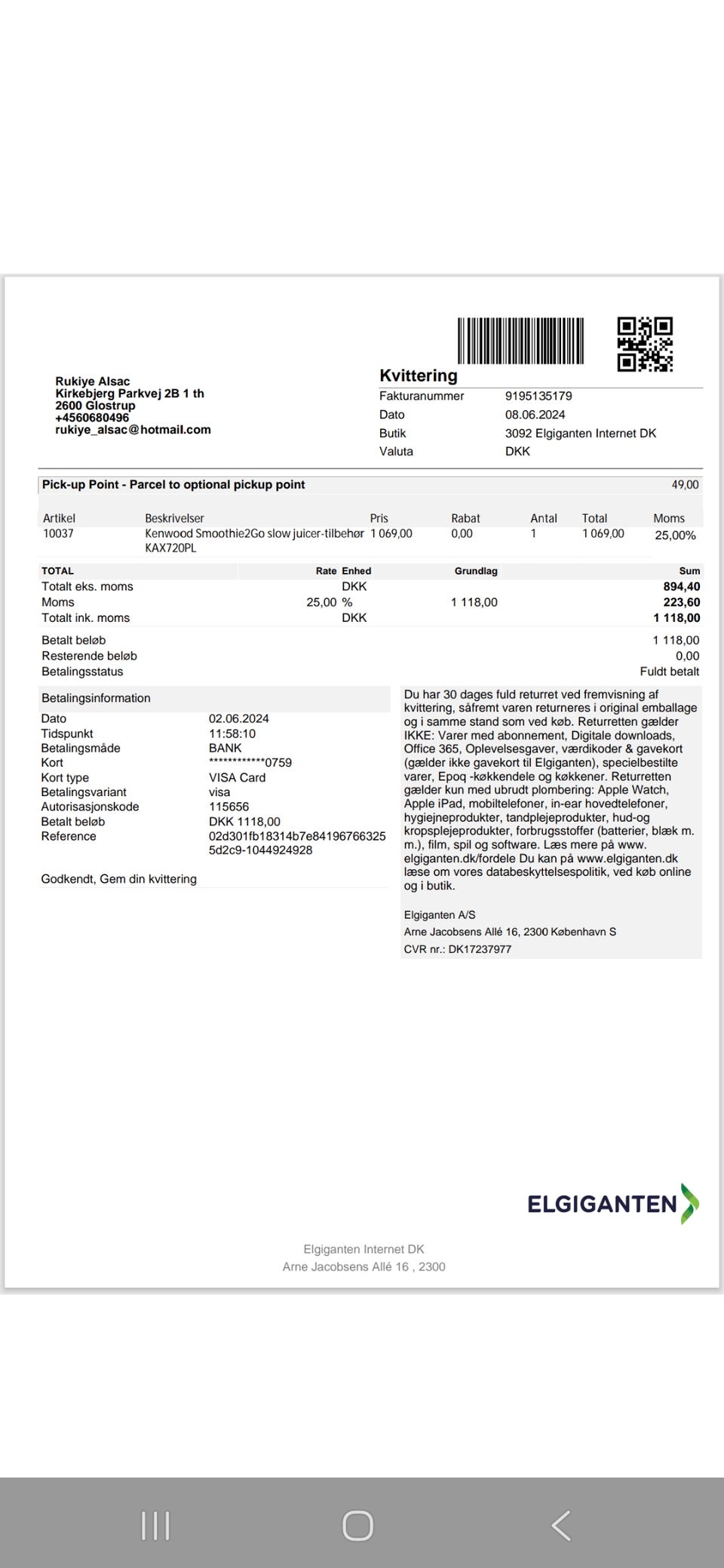Screen dimensions: 724x1568
Task: Select phone number +4560680496
Action: [x=92, y=418]
